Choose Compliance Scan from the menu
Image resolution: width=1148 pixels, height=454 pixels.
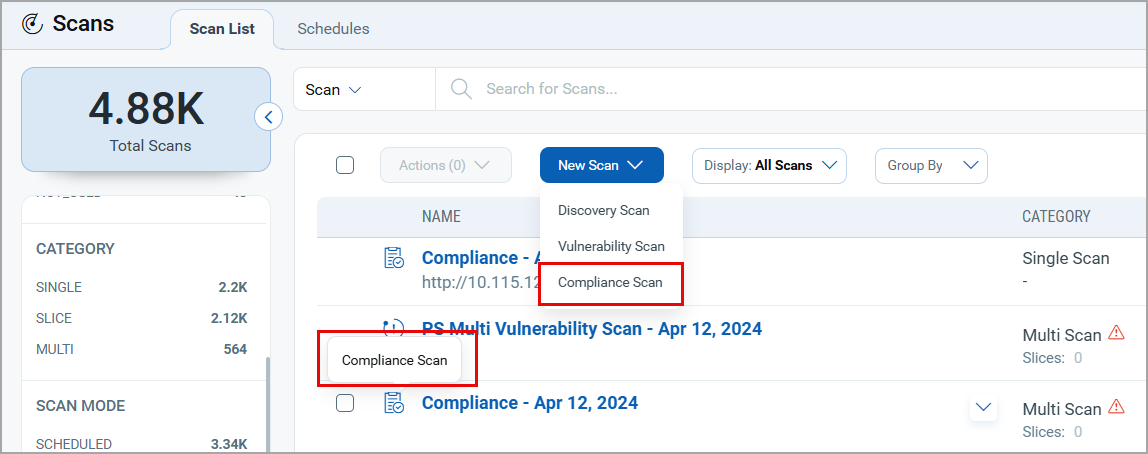[611, 283]
